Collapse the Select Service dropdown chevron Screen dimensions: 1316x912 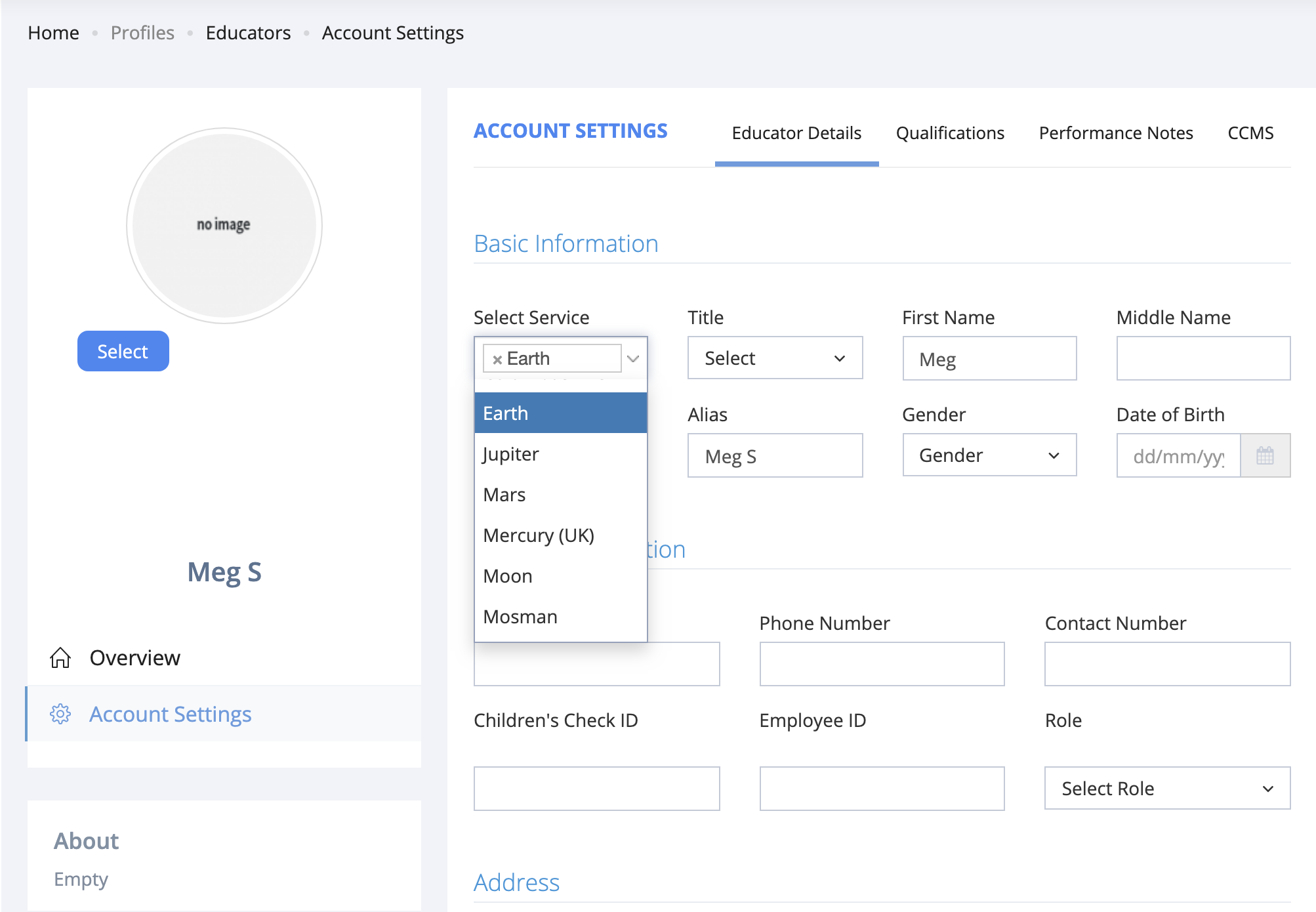(633, 358)
